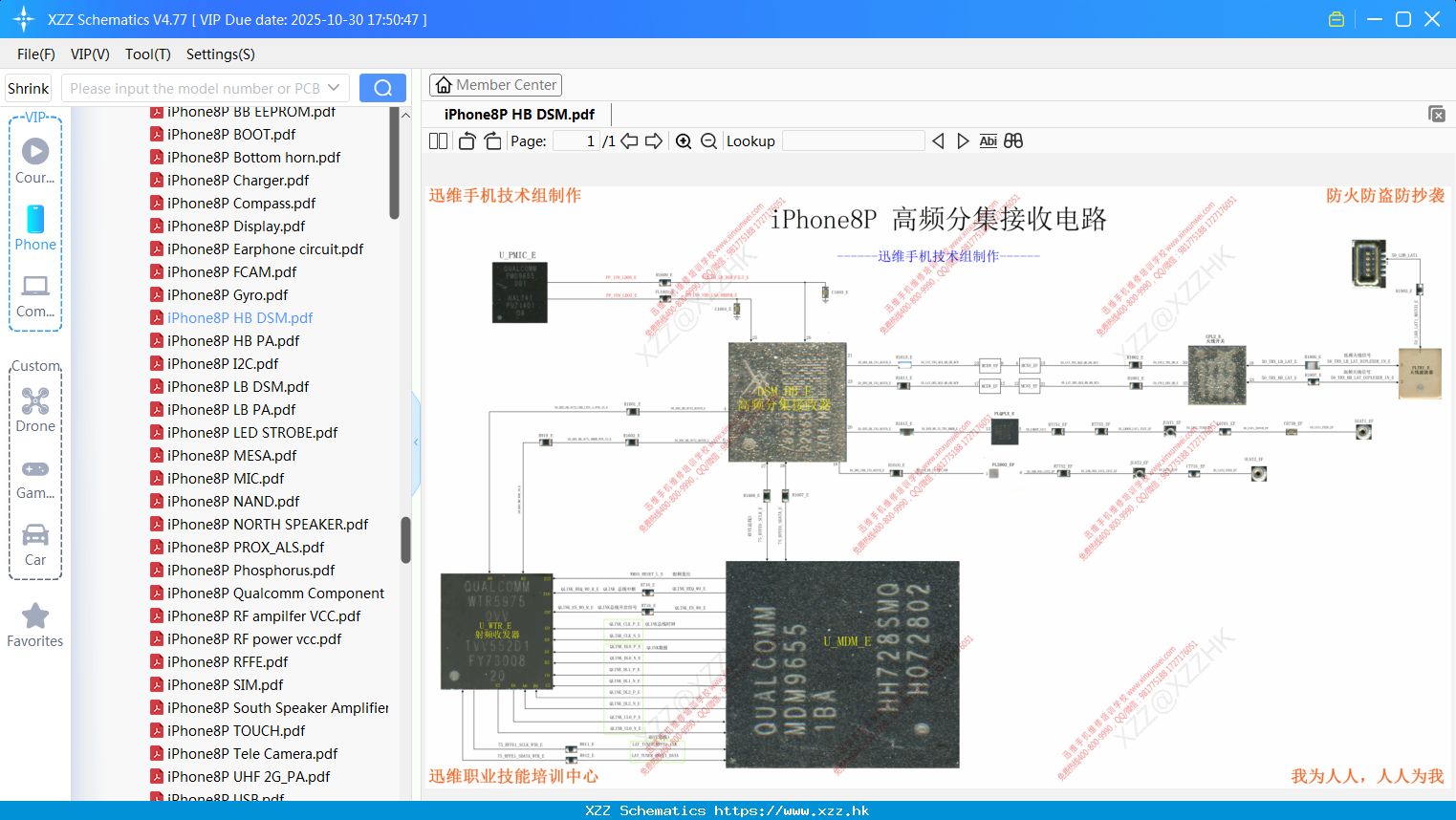This screenshot has height=820, width=1456.
Task: Click the XZZ Schematics logo icon
Action: (x=24, y=19)
